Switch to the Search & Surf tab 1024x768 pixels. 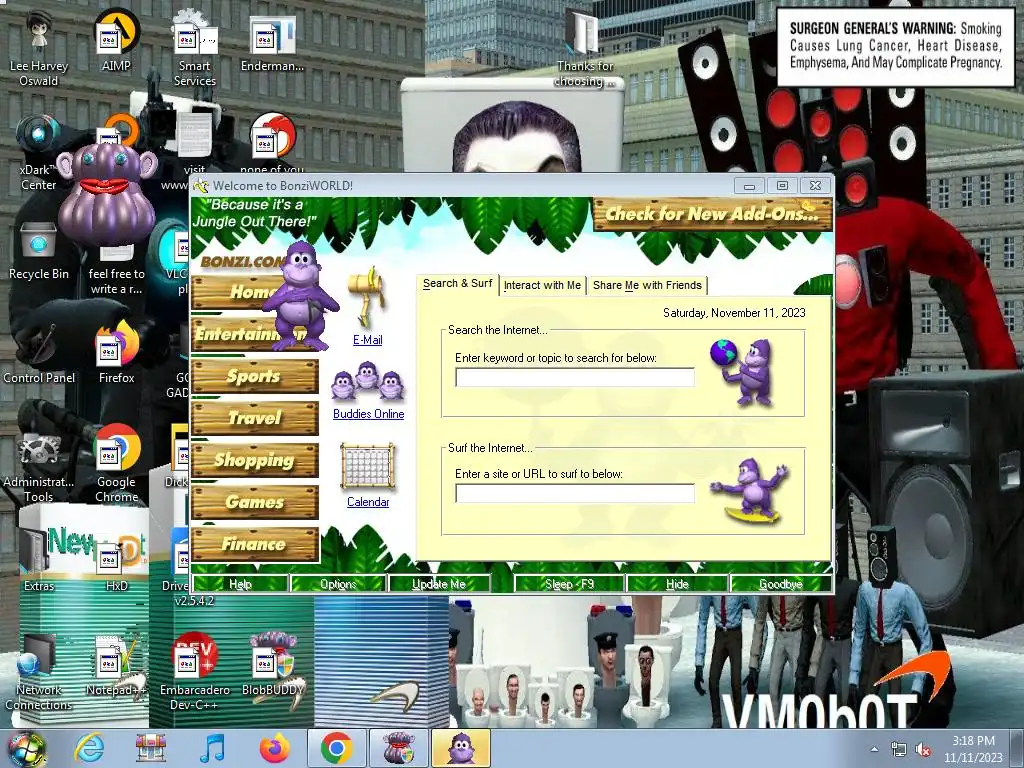[457, 283]
